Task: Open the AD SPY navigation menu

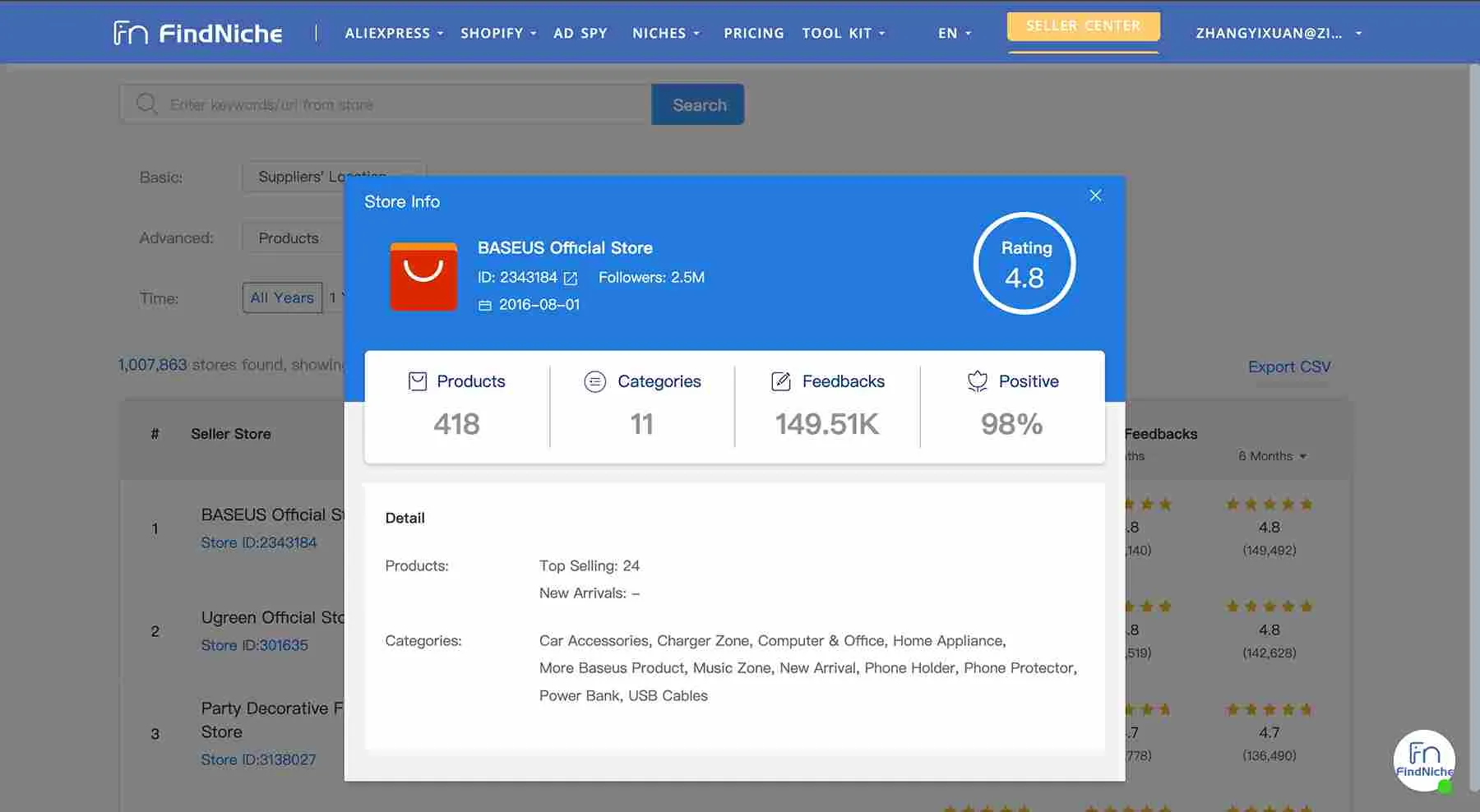Action: 580,33
